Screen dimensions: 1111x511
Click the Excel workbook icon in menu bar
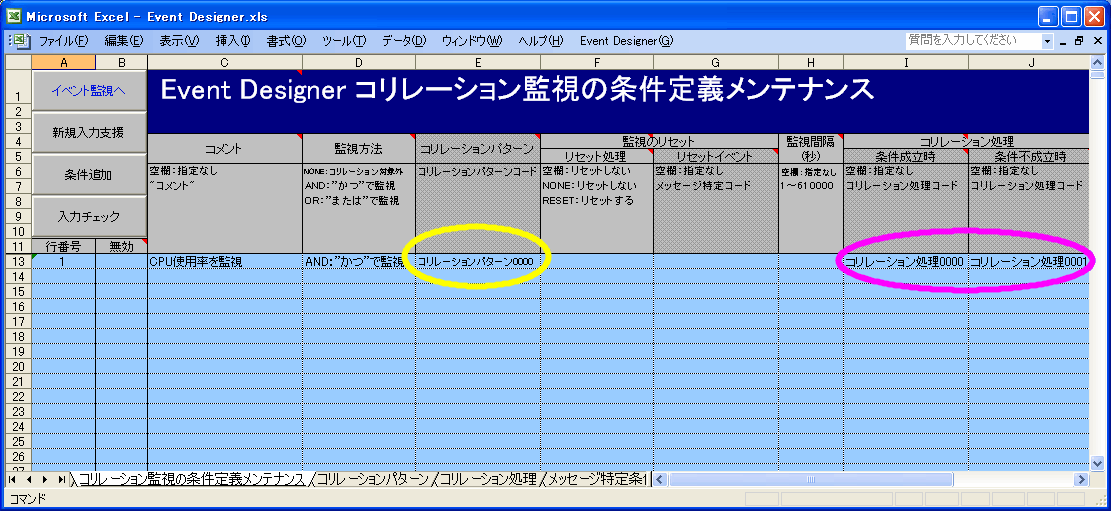pyautogui.click(x=20, y=41)
